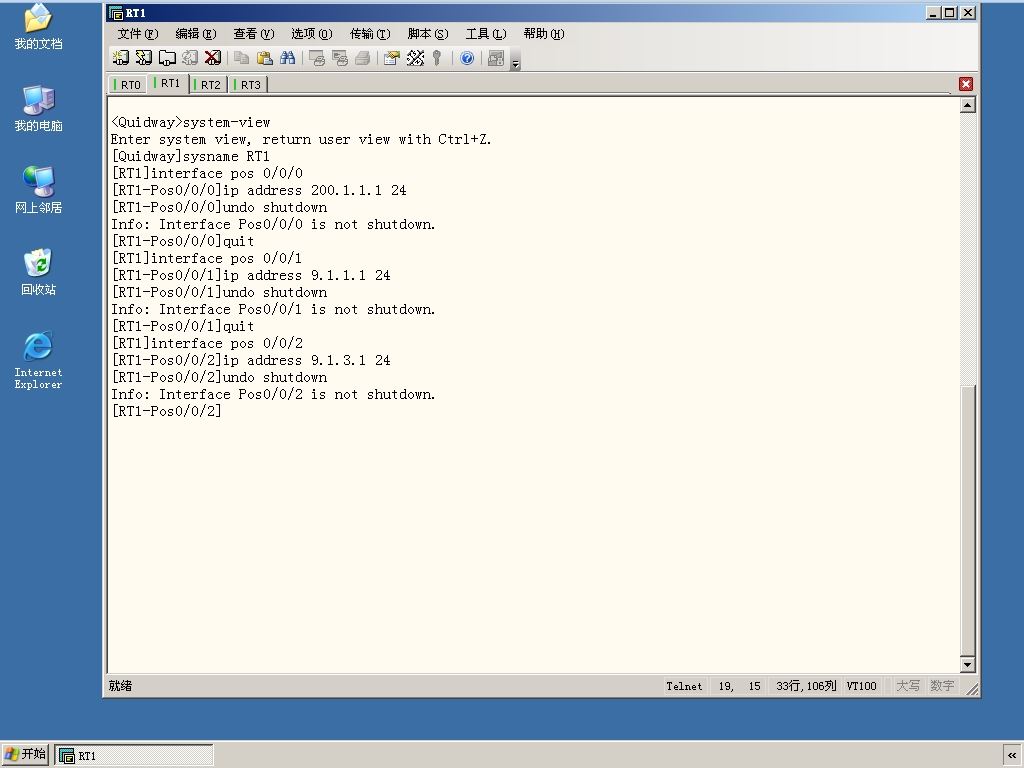This screenshot has width=1024, height=768.
Task: Click the public key icon
Action: tap(437, 58)
